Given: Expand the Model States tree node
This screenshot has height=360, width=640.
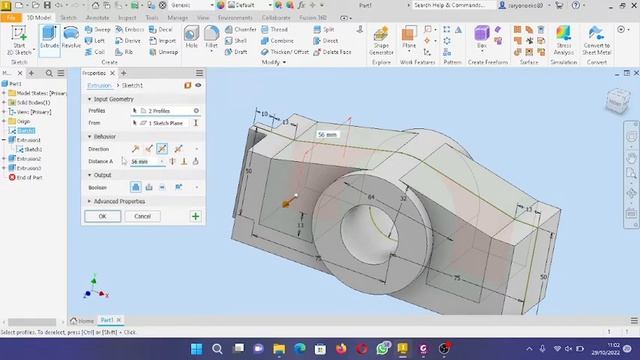Looking at the screenshot, I should pyautogui.click(x=4, y=93).
